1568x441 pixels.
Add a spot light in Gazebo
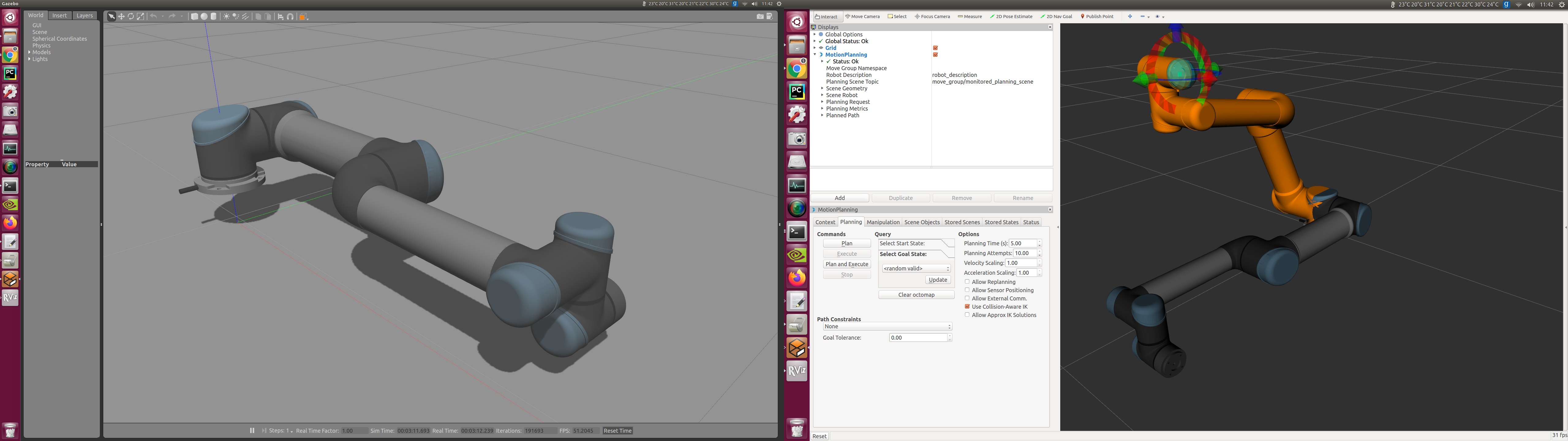point(236,17)
